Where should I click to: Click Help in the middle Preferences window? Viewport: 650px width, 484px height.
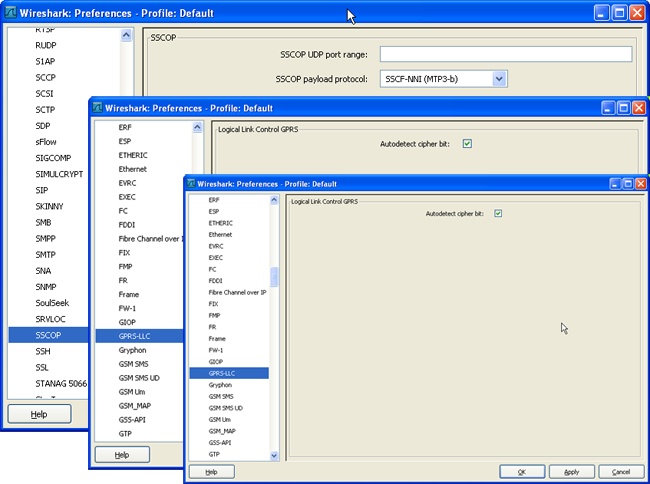click(122, 455)
